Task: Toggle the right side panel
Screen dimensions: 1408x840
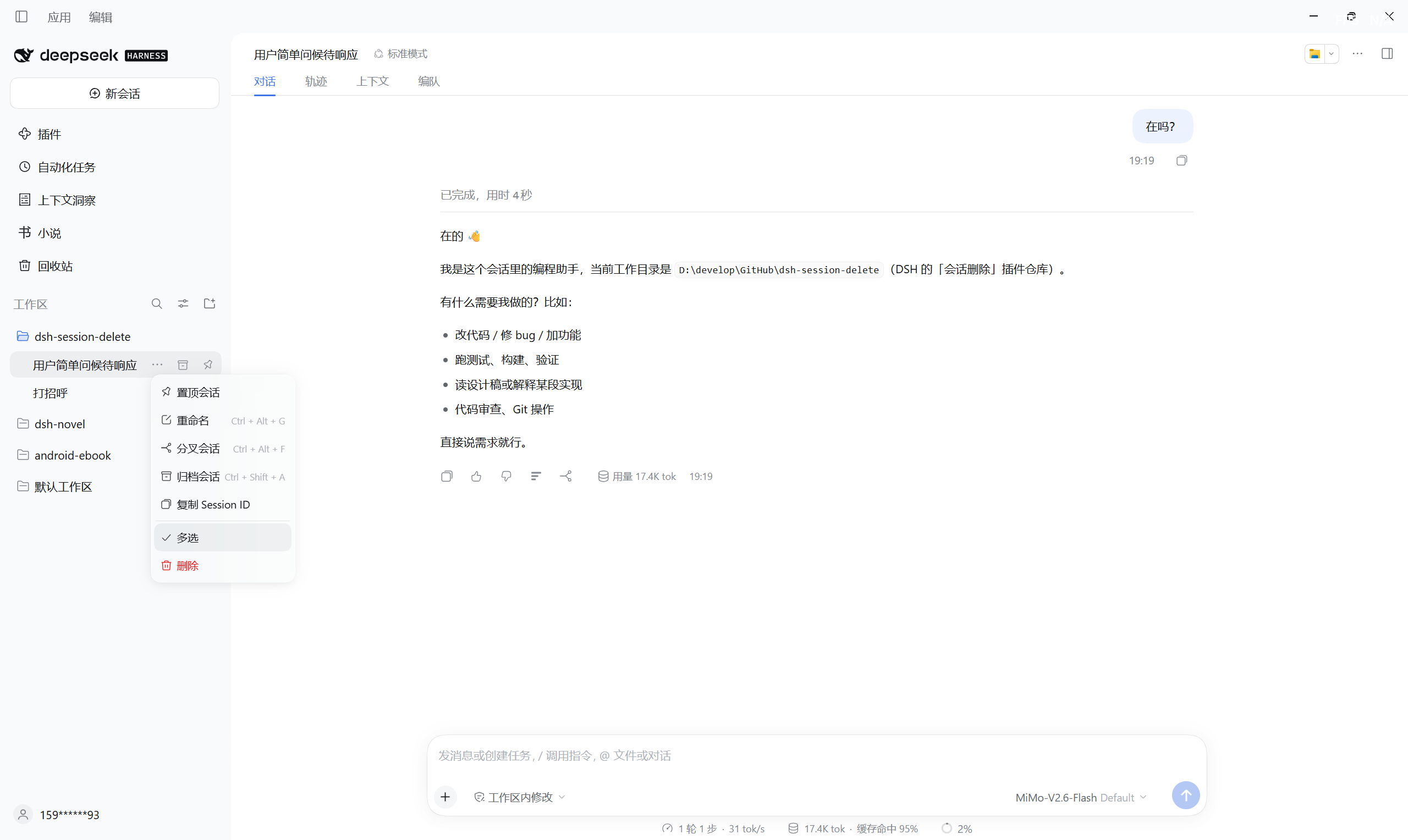Action: (x=1387, y=54)
